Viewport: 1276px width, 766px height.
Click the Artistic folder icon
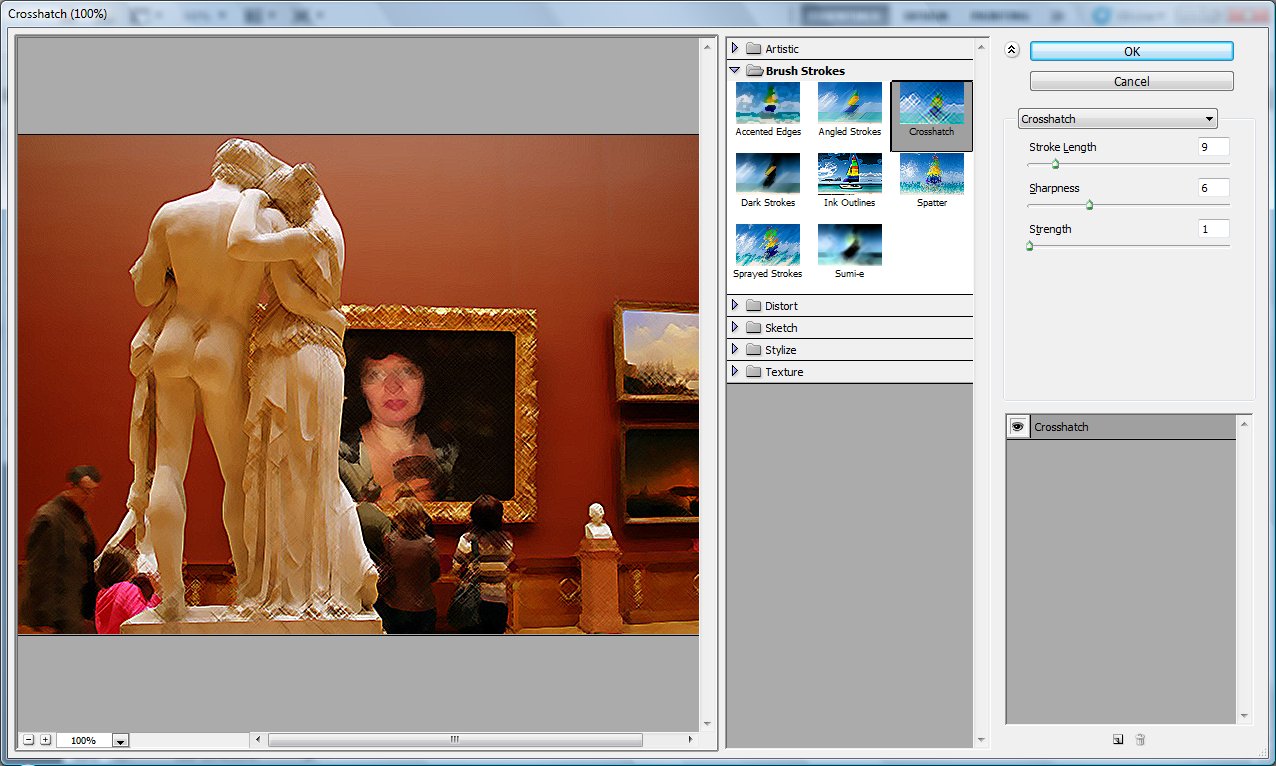coord(754,49)
